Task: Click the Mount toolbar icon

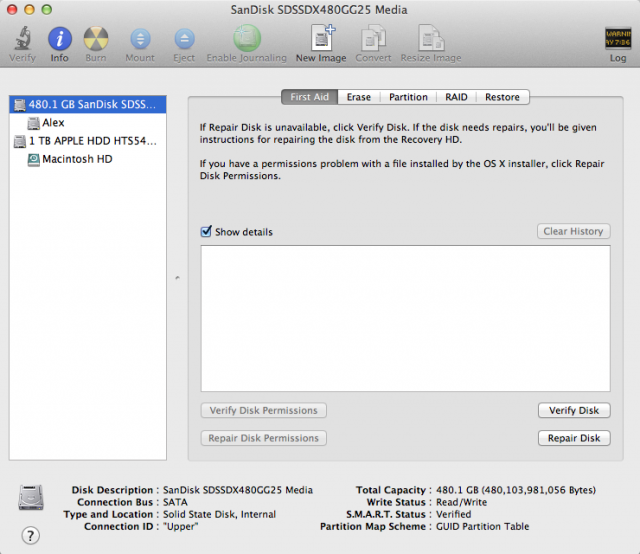Action: coord(140,39)
